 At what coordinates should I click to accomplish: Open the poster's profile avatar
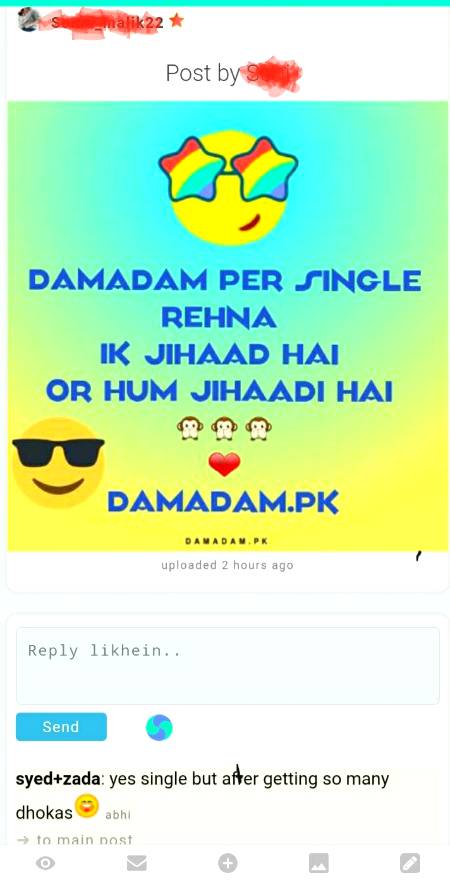click(29, 20)
